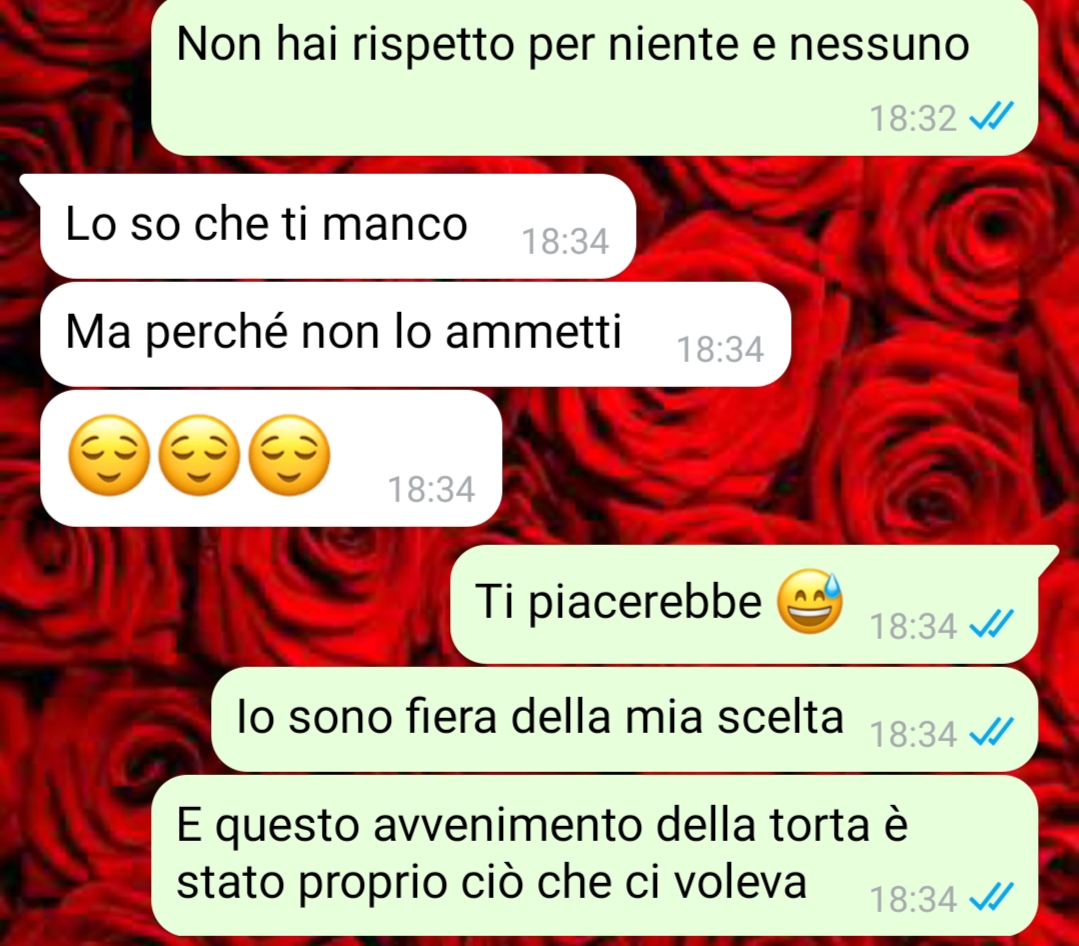The height and width of the screenshot is (946, 1079).
Task: Click the 18:32 timestamp on top message
Action: (913, 118)
